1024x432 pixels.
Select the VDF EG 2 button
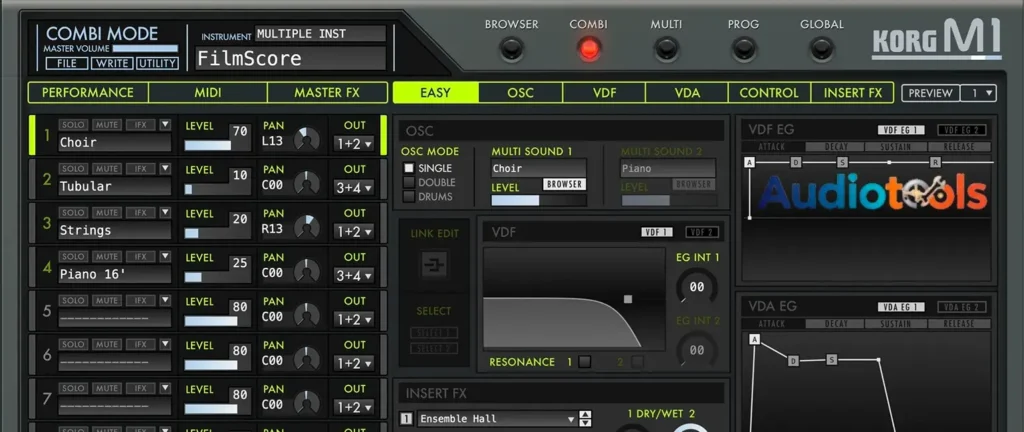(962, 130)
